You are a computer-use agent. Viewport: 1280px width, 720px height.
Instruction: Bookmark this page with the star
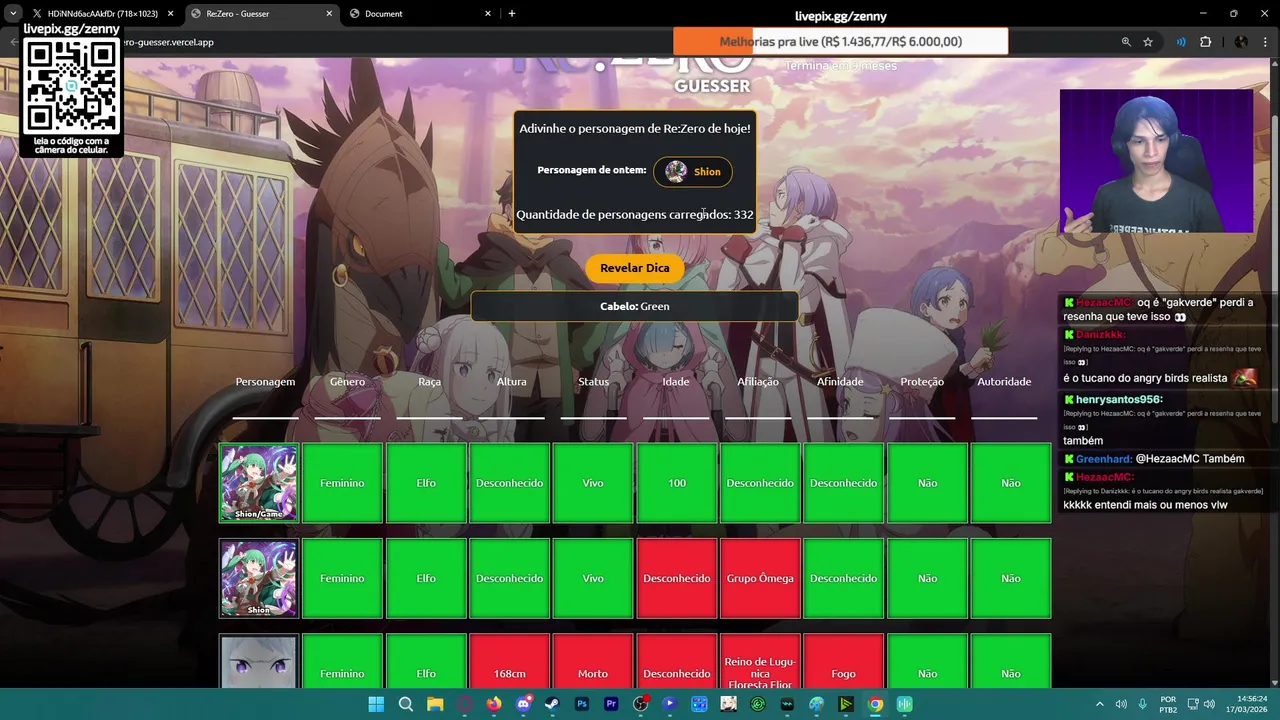click(x=1148, y=42)
